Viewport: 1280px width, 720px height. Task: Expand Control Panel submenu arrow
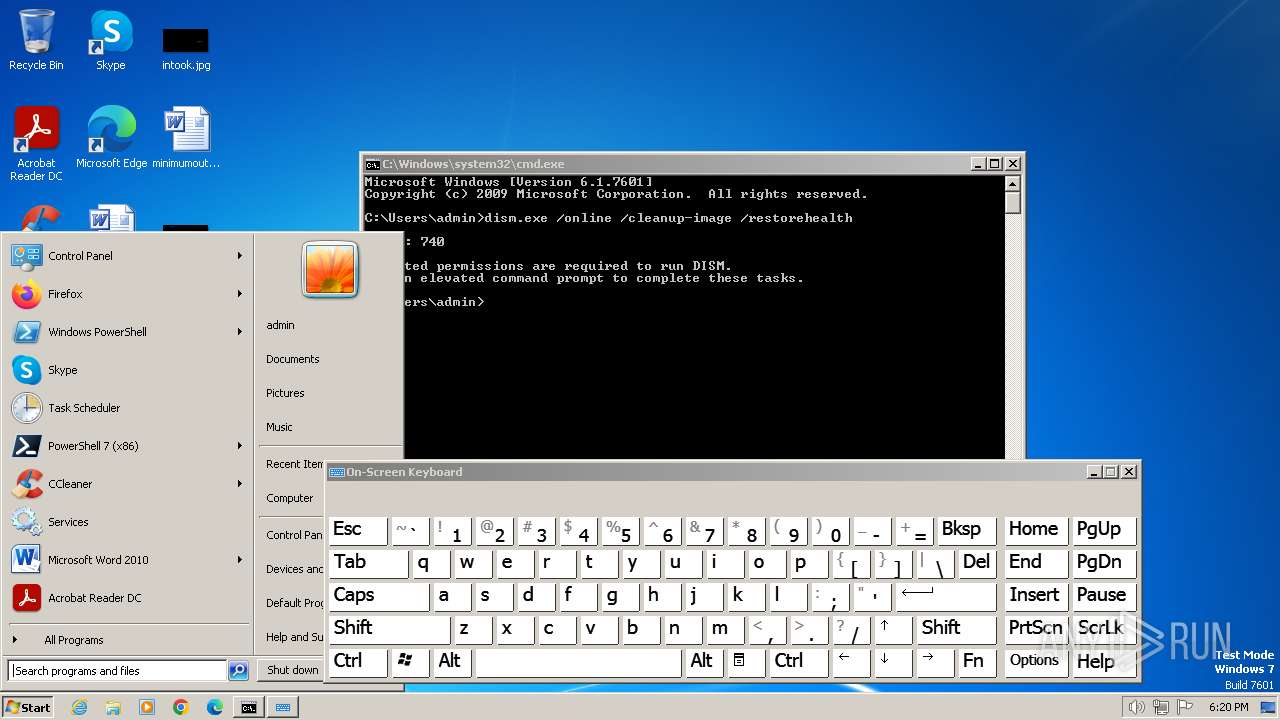point(240,256)
